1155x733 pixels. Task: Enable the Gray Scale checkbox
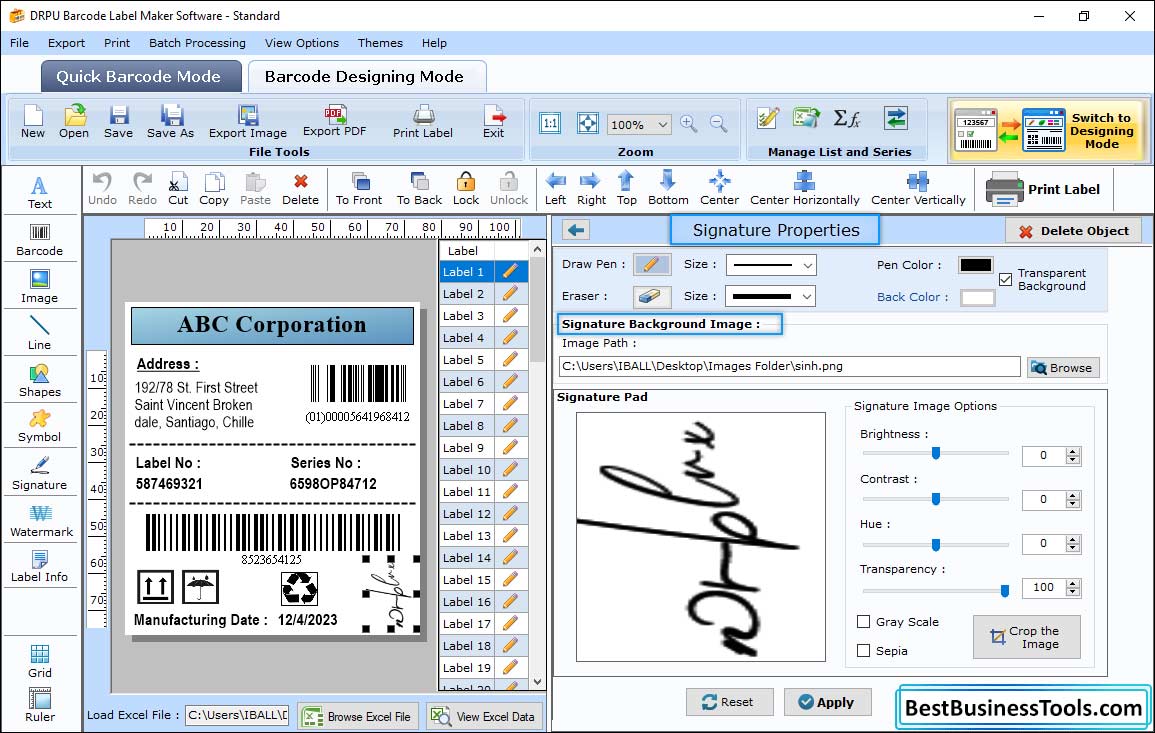click(863, 622)
